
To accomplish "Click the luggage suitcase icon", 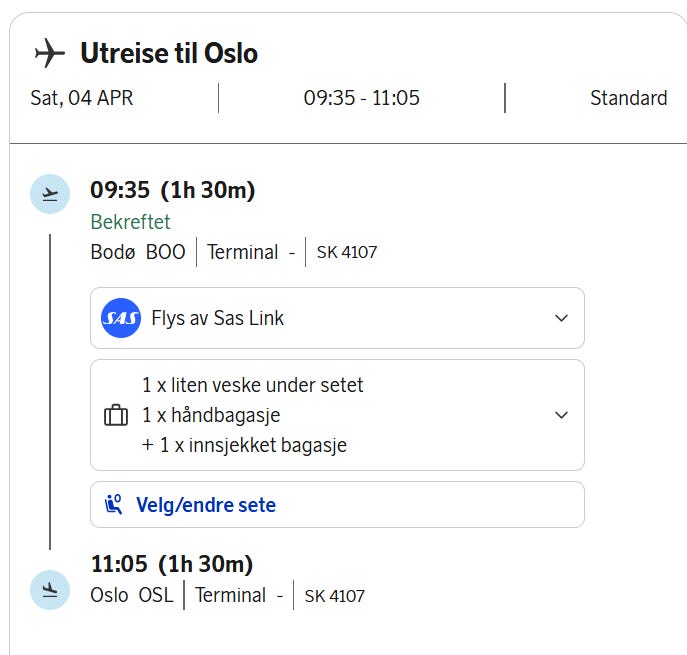I will point(117,415).
